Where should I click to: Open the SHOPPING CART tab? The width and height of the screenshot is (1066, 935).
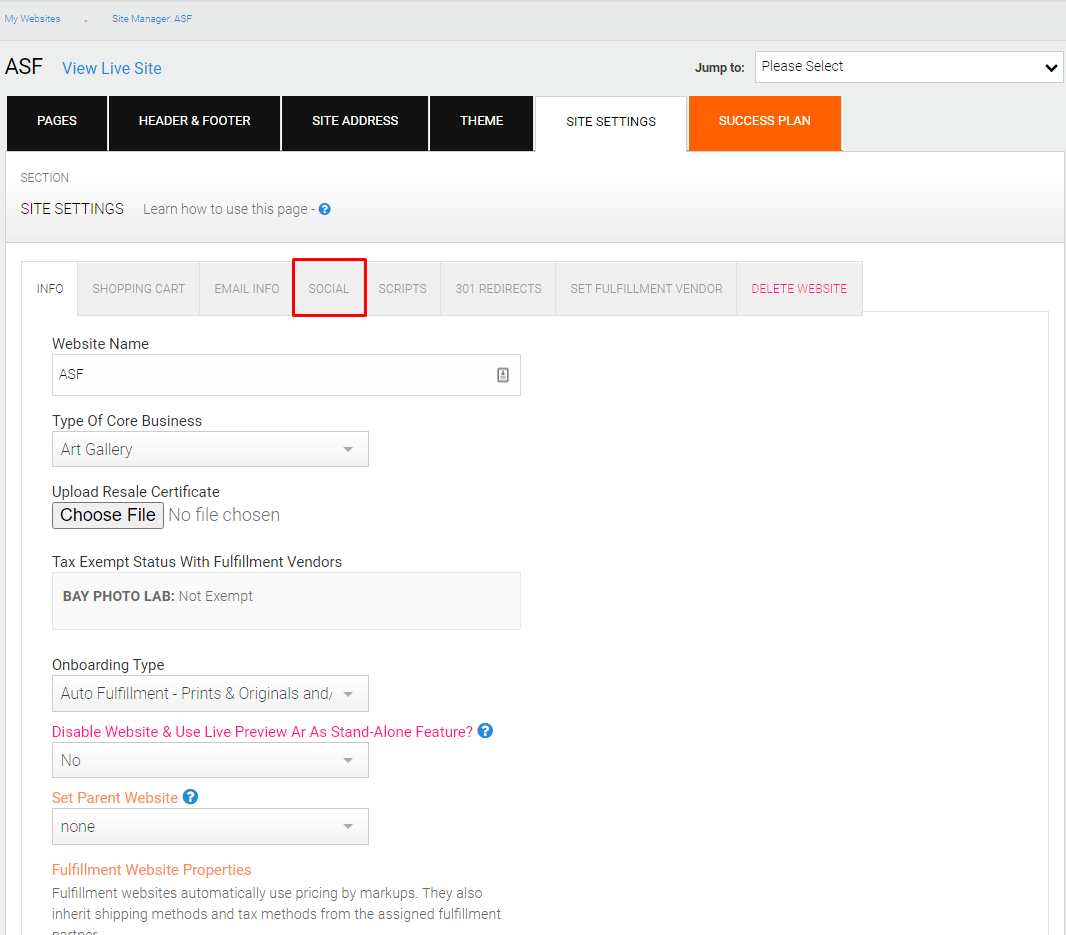pyautogui.click(x=137, y=288)
